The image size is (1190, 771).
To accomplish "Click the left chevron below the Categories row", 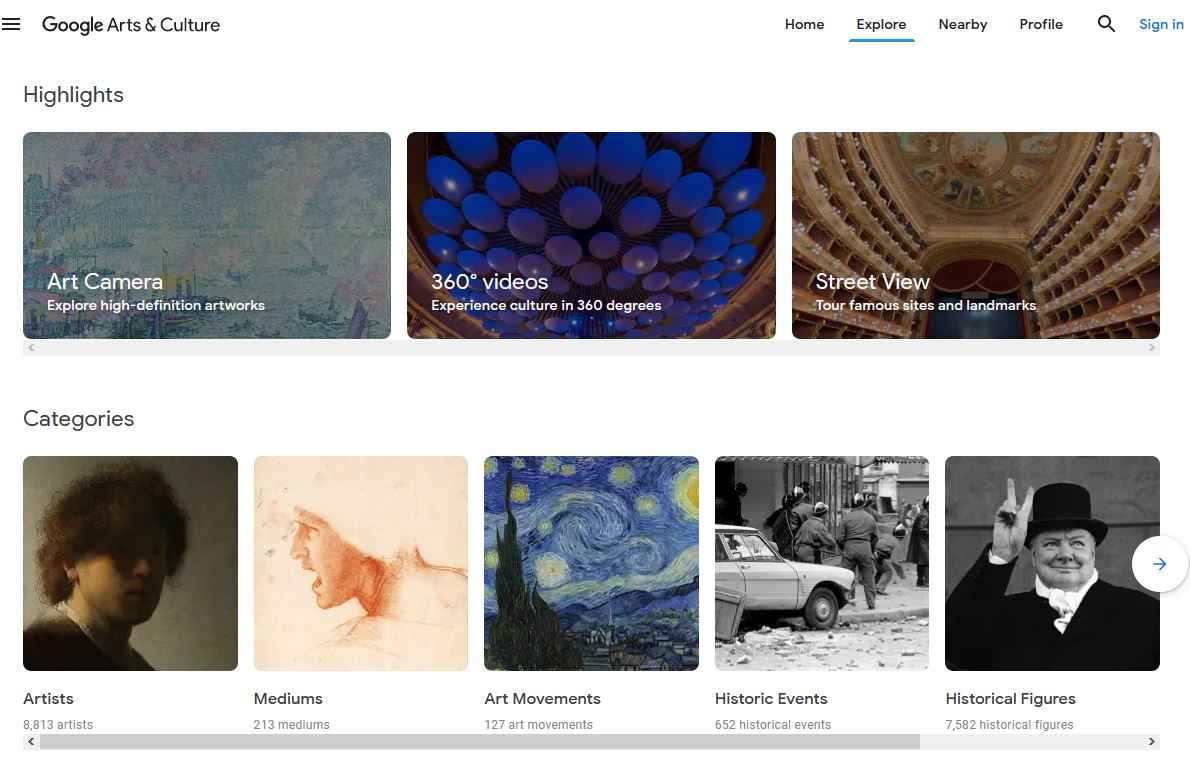I will click(x=30, y=741).
